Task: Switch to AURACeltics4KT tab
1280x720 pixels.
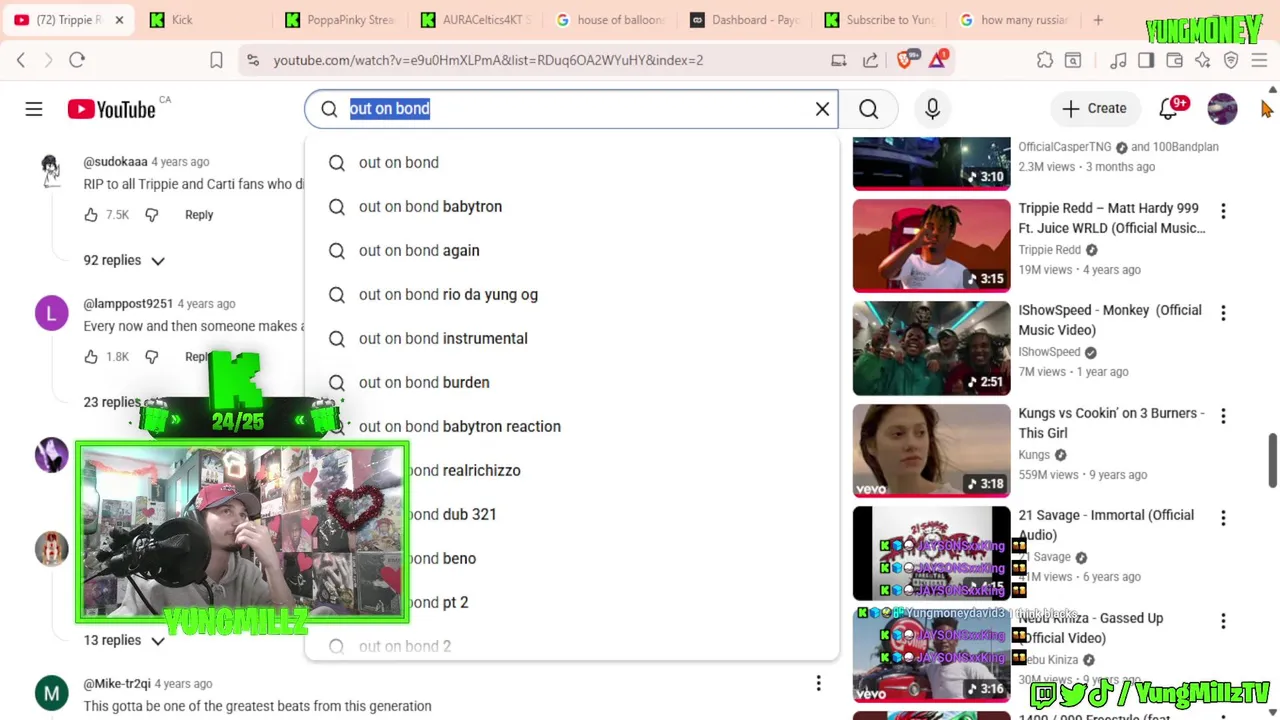Action: 476,20
